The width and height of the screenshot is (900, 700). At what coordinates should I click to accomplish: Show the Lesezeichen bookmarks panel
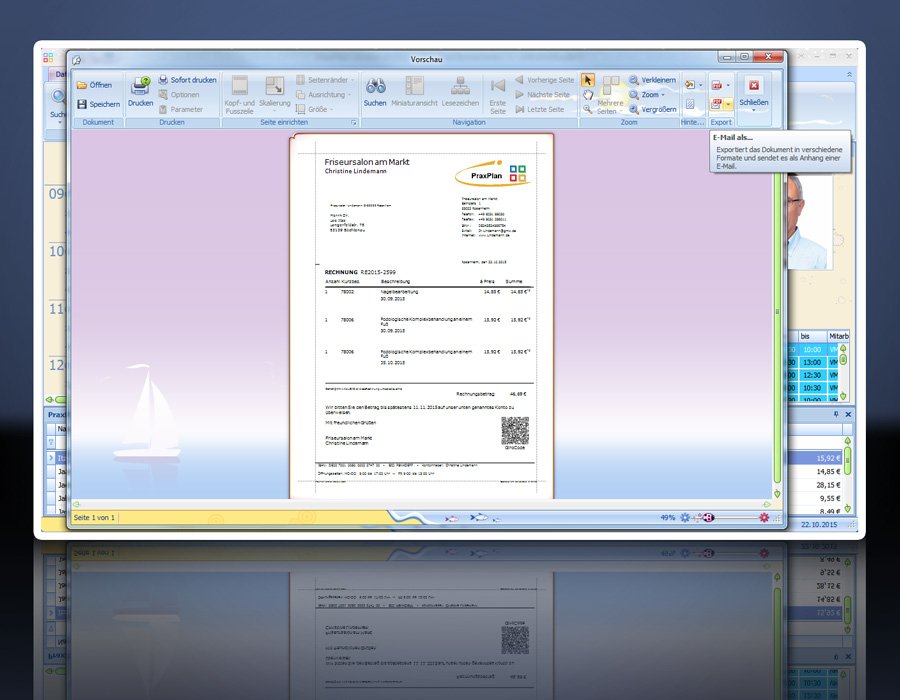coord(460,91)
